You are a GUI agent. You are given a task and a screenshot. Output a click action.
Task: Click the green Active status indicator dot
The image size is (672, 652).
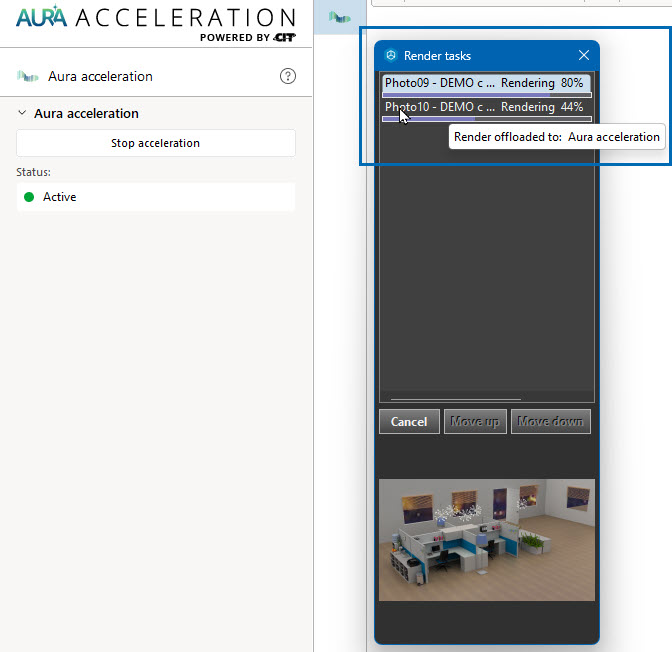[x=29, y=197]
